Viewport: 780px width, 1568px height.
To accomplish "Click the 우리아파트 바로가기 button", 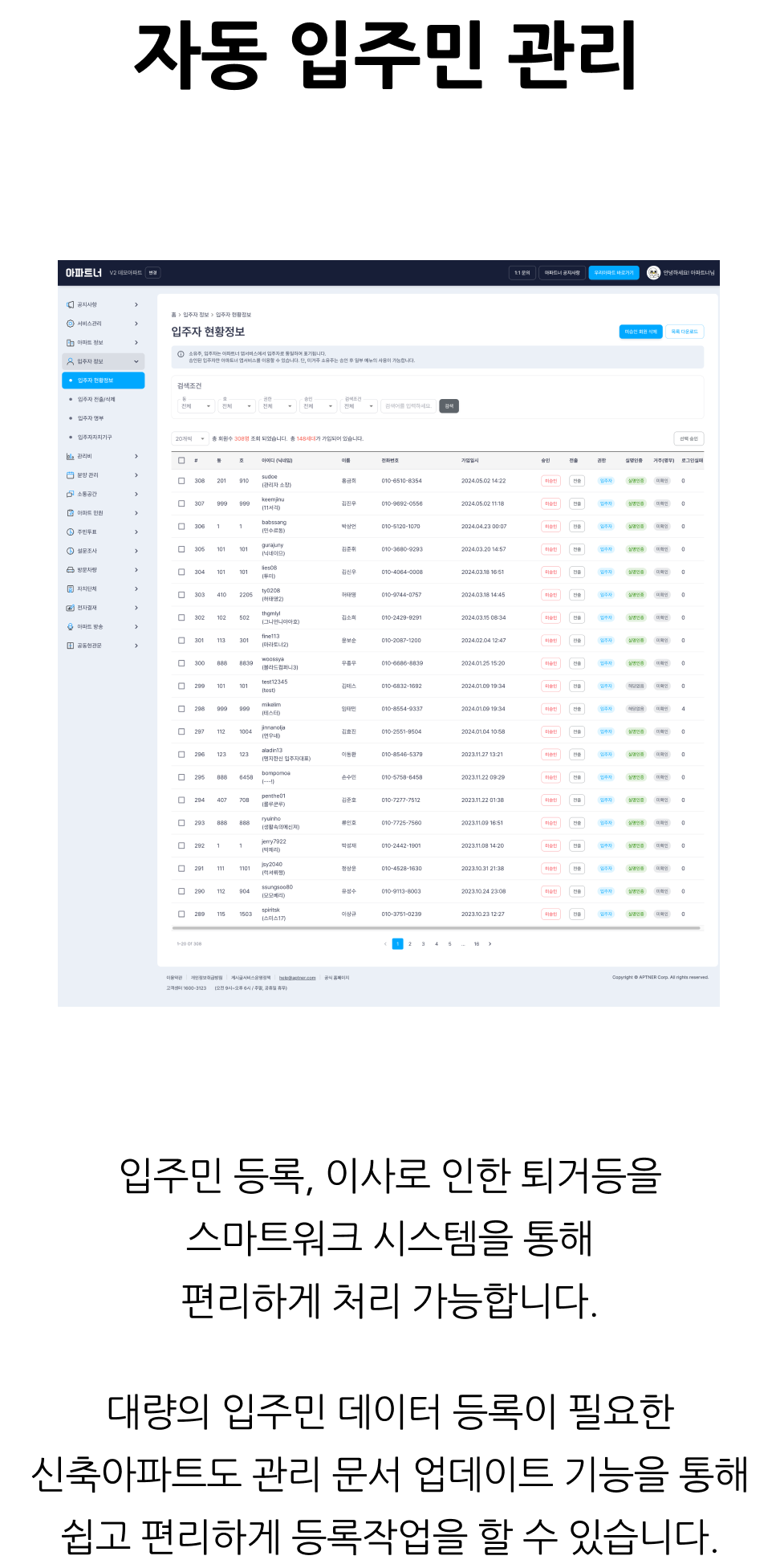I will click(614, 273).
